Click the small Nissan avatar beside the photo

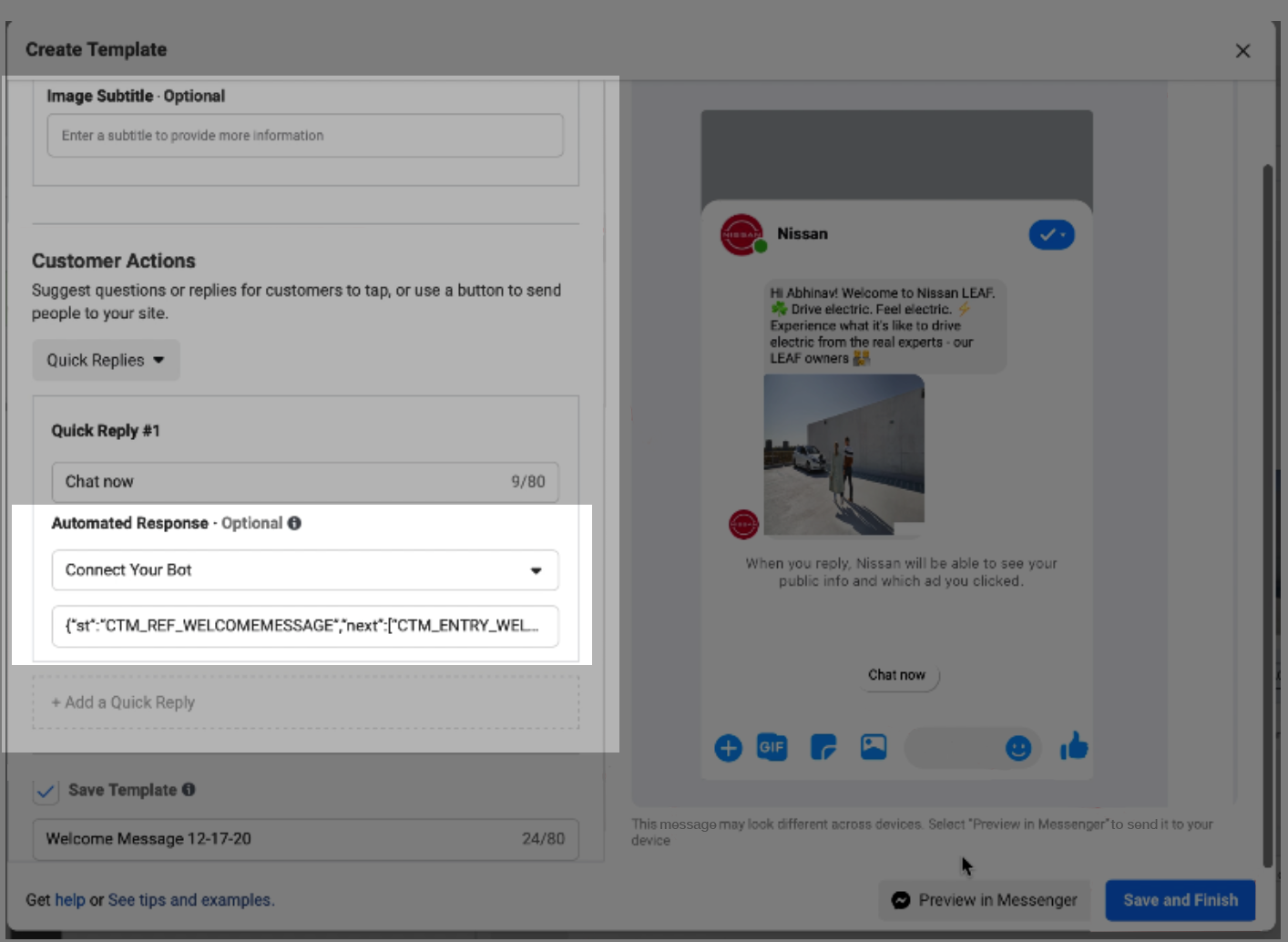tap(743, 524)
